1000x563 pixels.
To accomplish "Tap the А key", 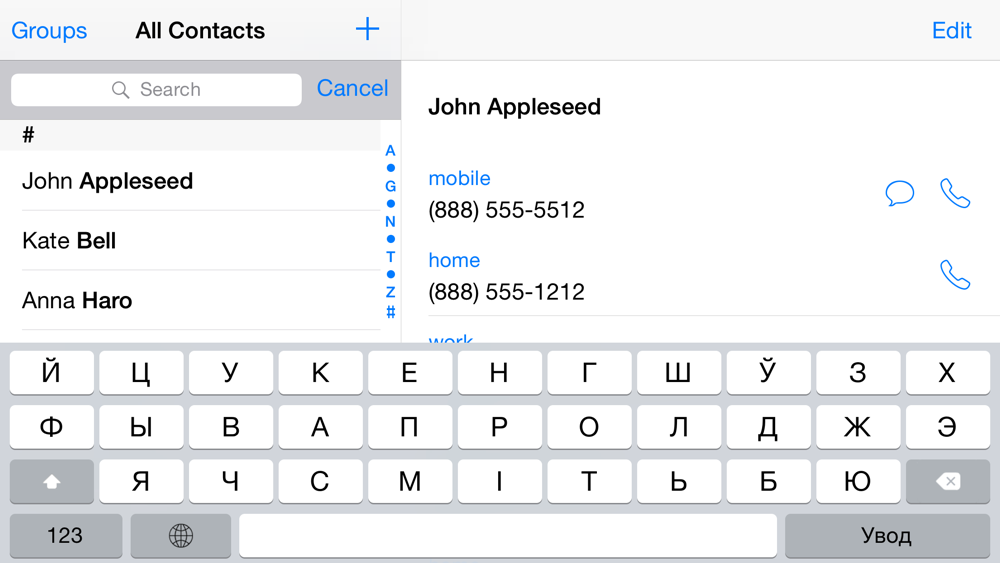I will pyautogui.click(x=320, y=427).
